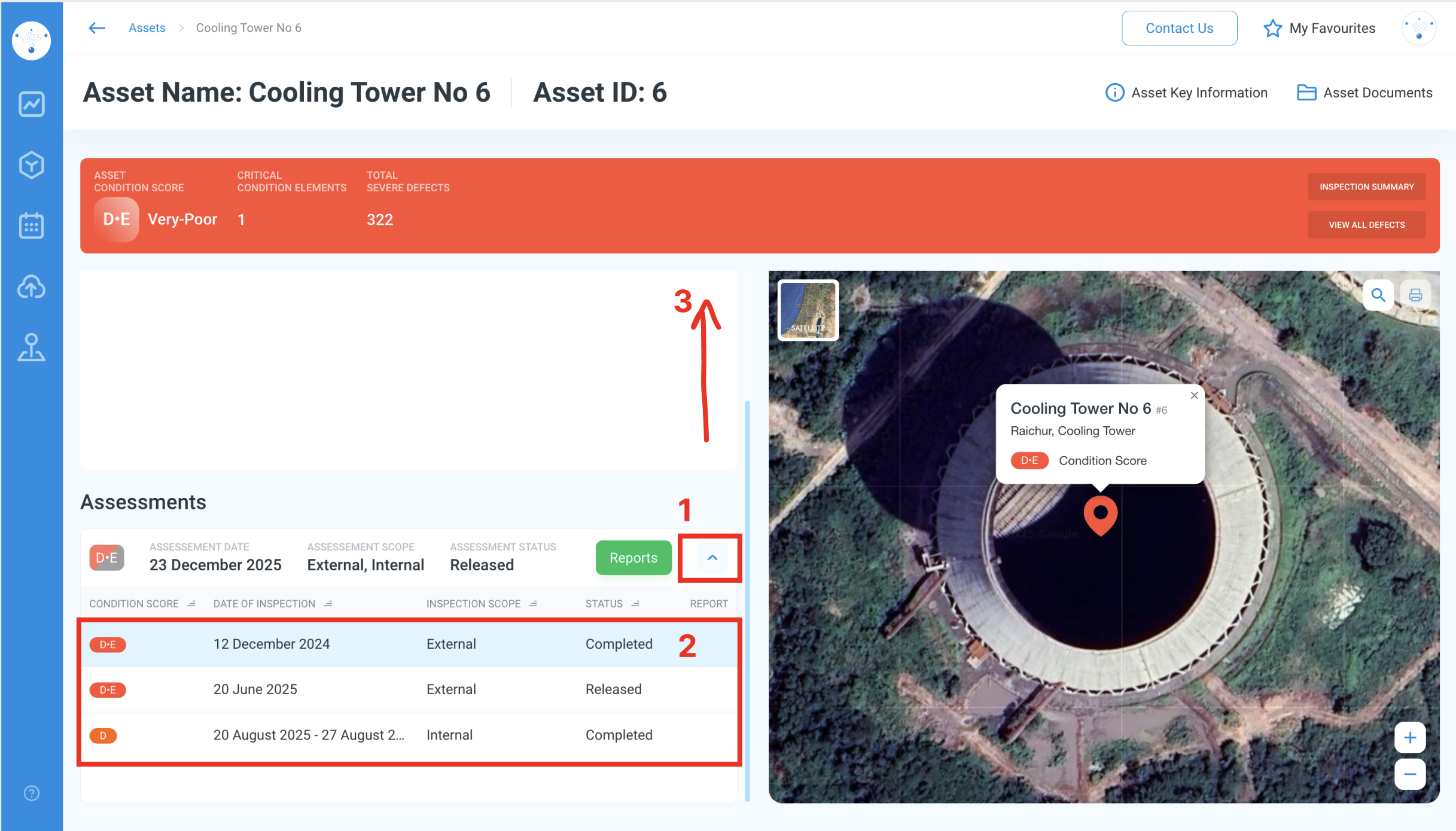Open the calendar sidebar icon
The height and width of the screenshot is (831, 1456).
coord(31,226)
